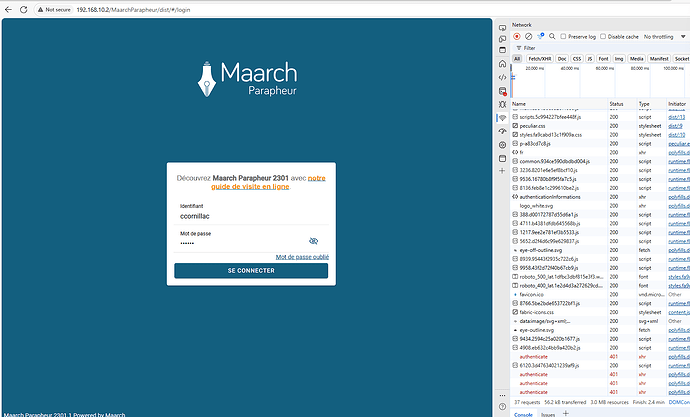The image size is (690, 417).
Task: Select the Network wifi icon tool
Action: pyautogui.click(x=502, y=118)
